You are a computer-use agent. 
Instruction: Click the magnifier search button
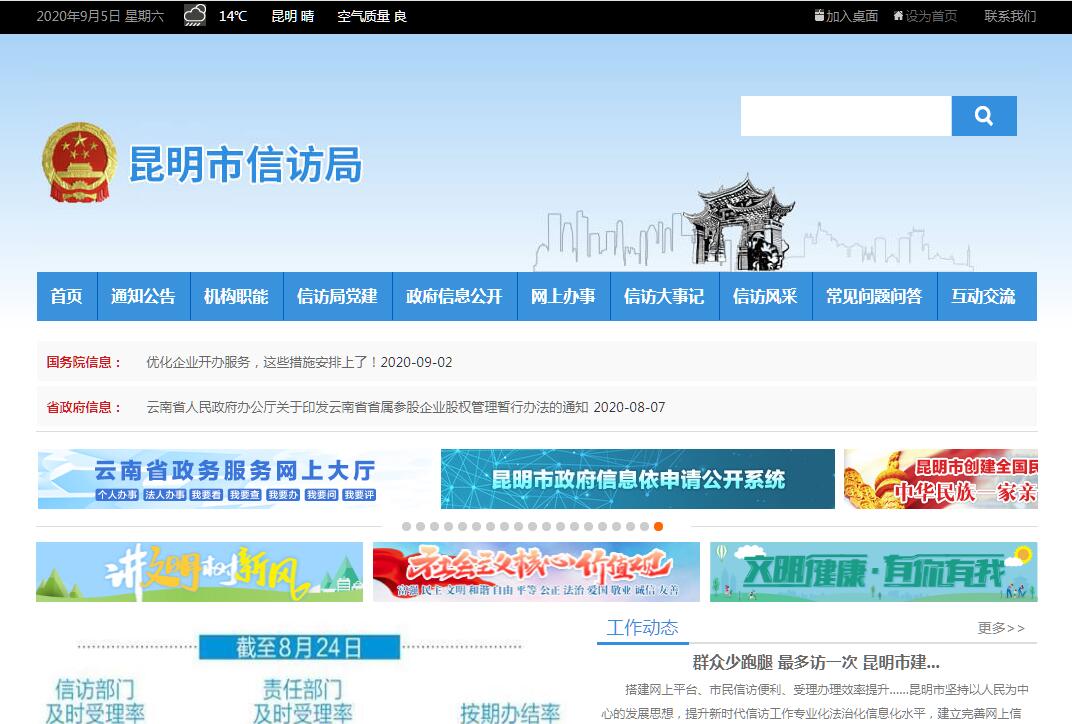984,116
